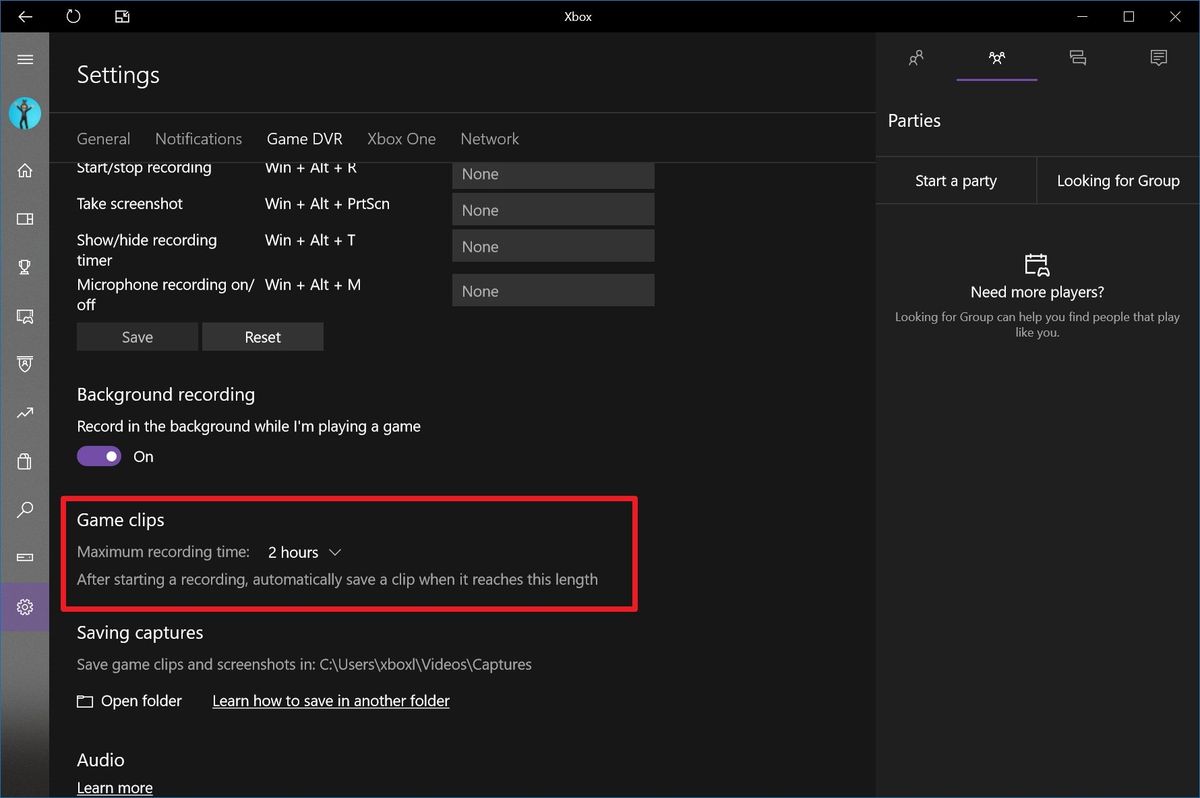This screenshot has height=798, width=1200.
Task: Select the Home icon in the sidebar
Action: [25, 170]
